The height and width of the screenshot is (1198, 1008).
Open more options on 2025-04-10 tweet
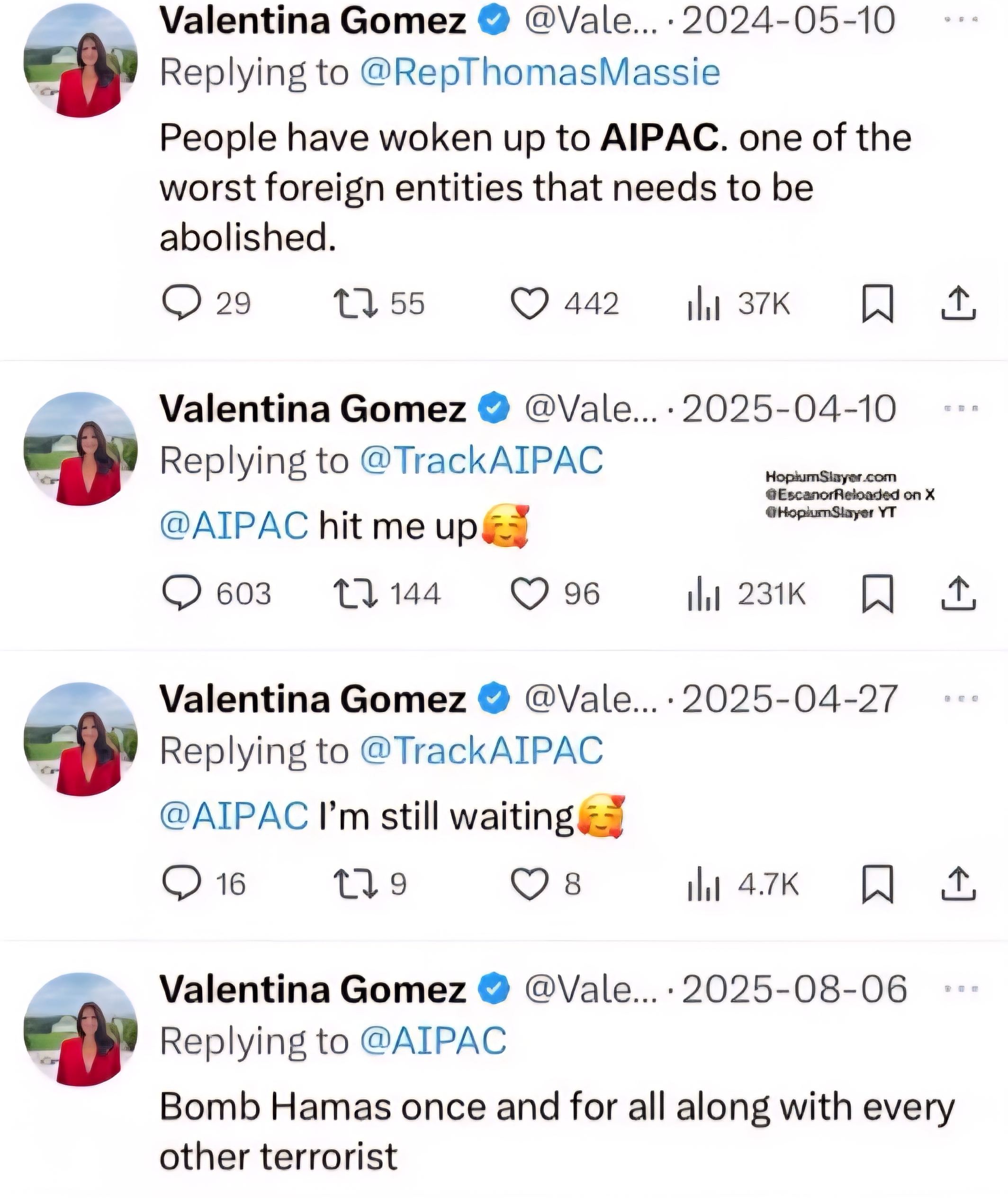[x=961, y=408]
